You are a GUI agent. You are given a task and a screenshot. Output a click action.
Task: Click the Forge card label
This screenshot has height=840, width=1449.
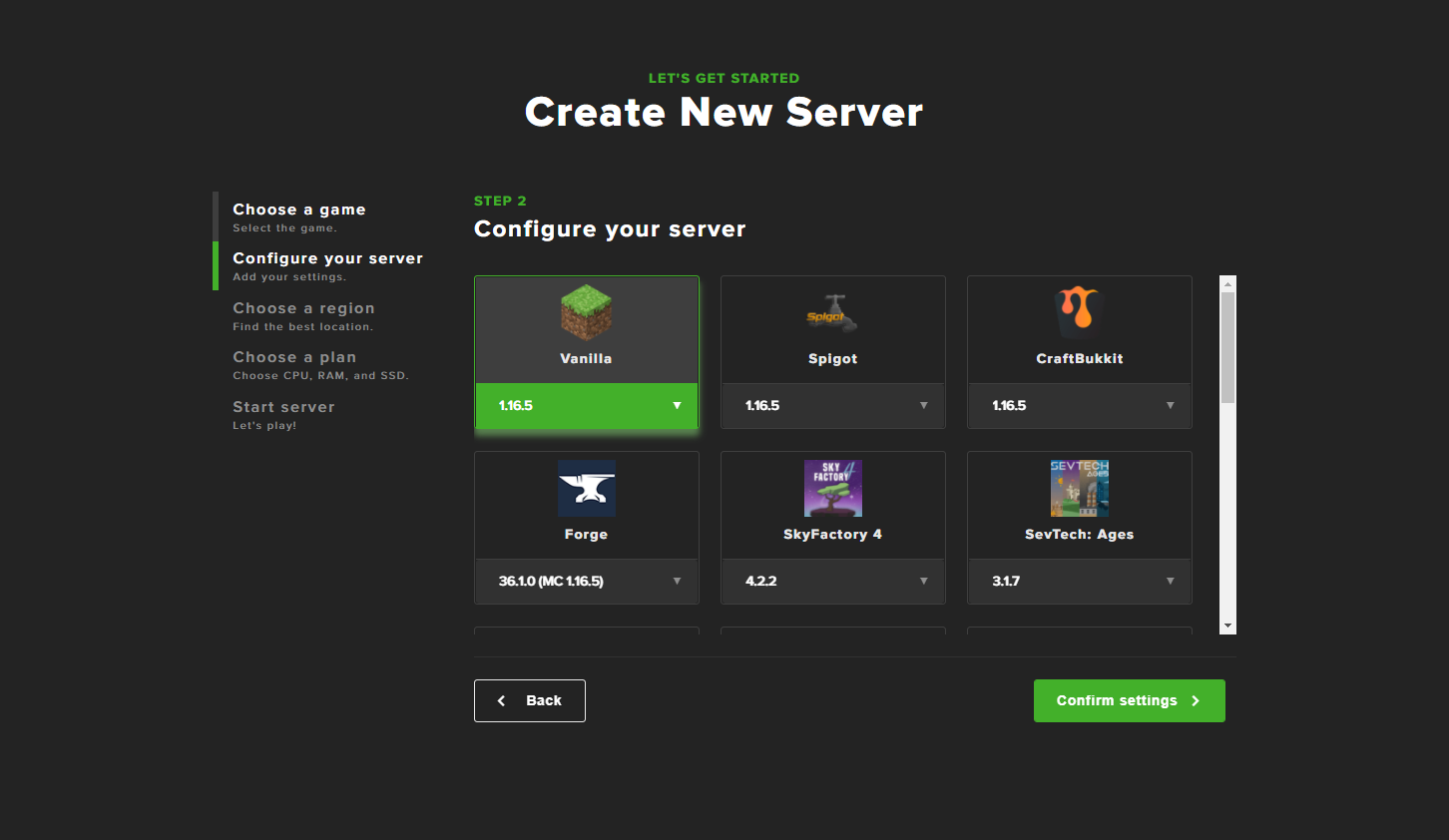click(586, 535)
